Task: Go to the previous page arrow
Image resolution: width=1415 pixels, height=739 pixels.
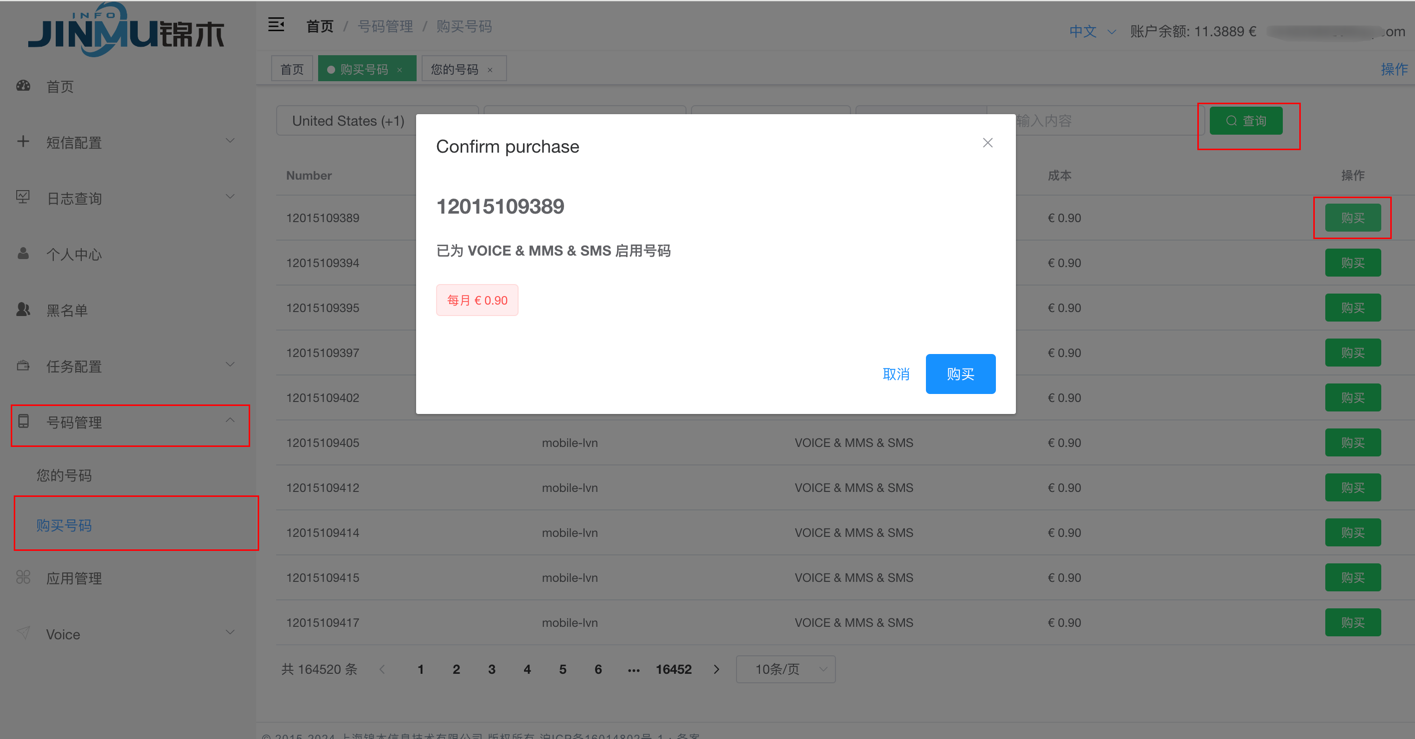Action: (x=382, y=669)
